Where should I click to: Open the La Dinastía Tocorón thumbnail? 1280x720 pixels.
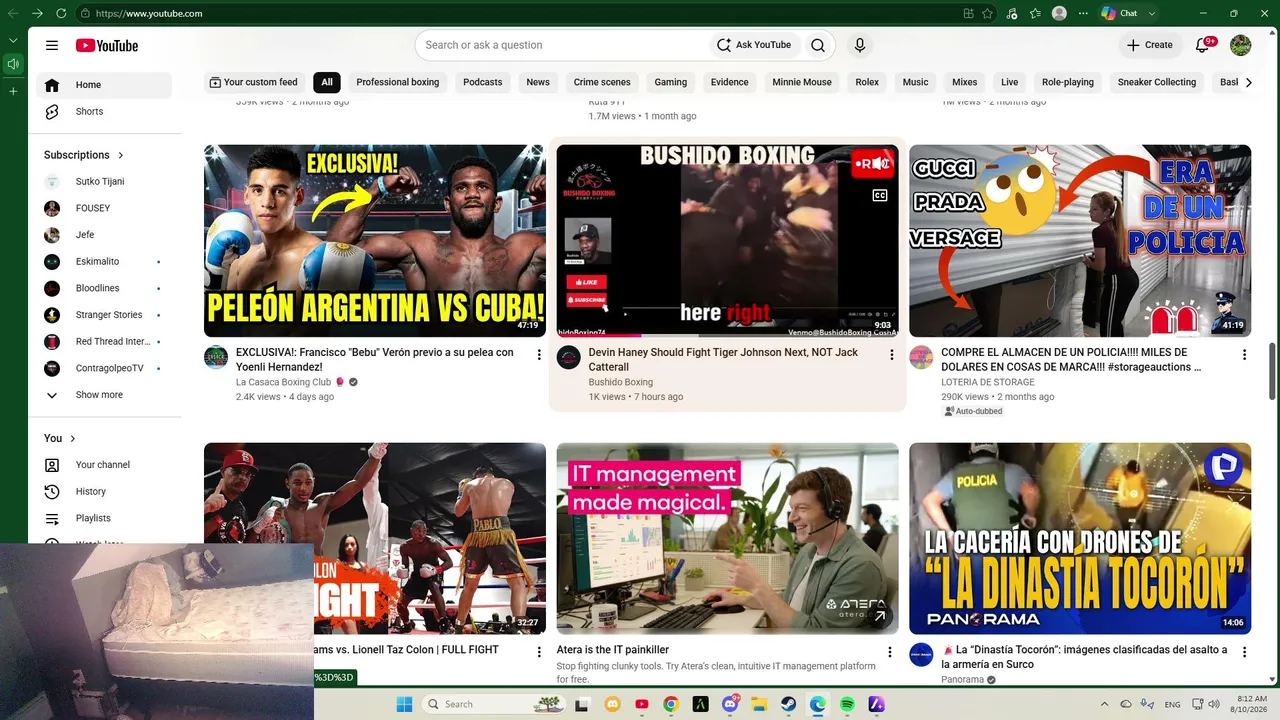(x=1080, y=539)
